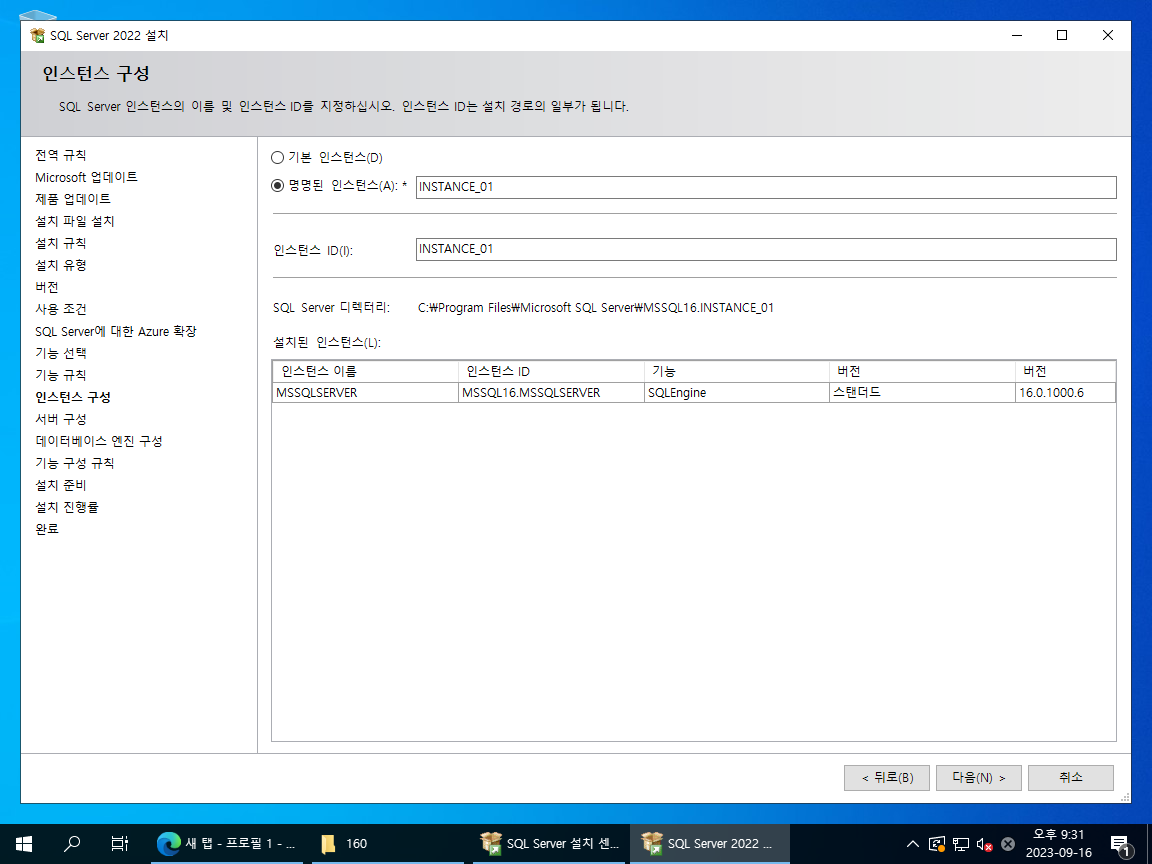Click 기능 규칙 step
This screenshot has width=1152, height=864.
click(61, 375)
